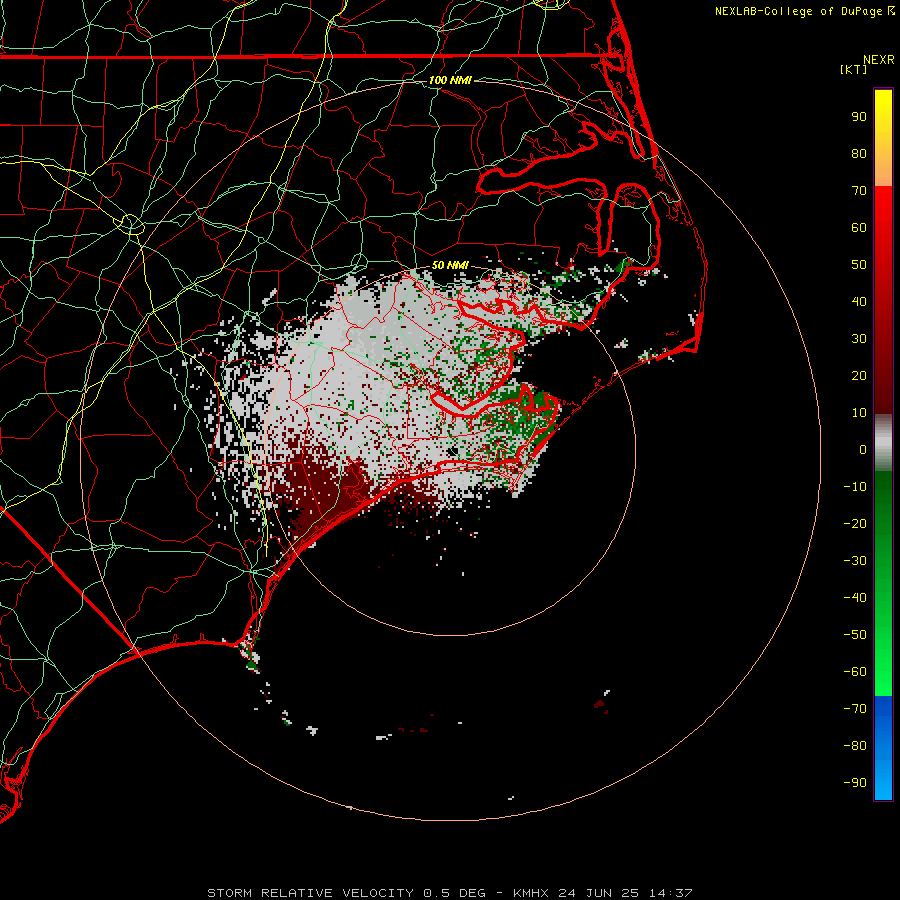This screenshot has height=900, width=900.
Task: Click the 14:37 timestamp in the caption
Action: (x=671, y=893)
